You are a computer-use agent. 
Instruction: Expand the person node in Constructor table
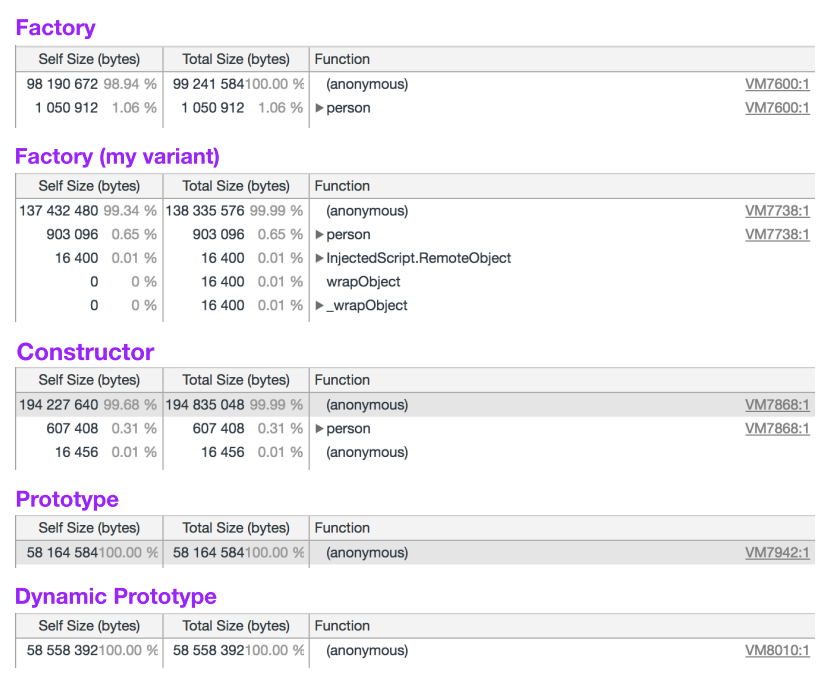point(319,428)
